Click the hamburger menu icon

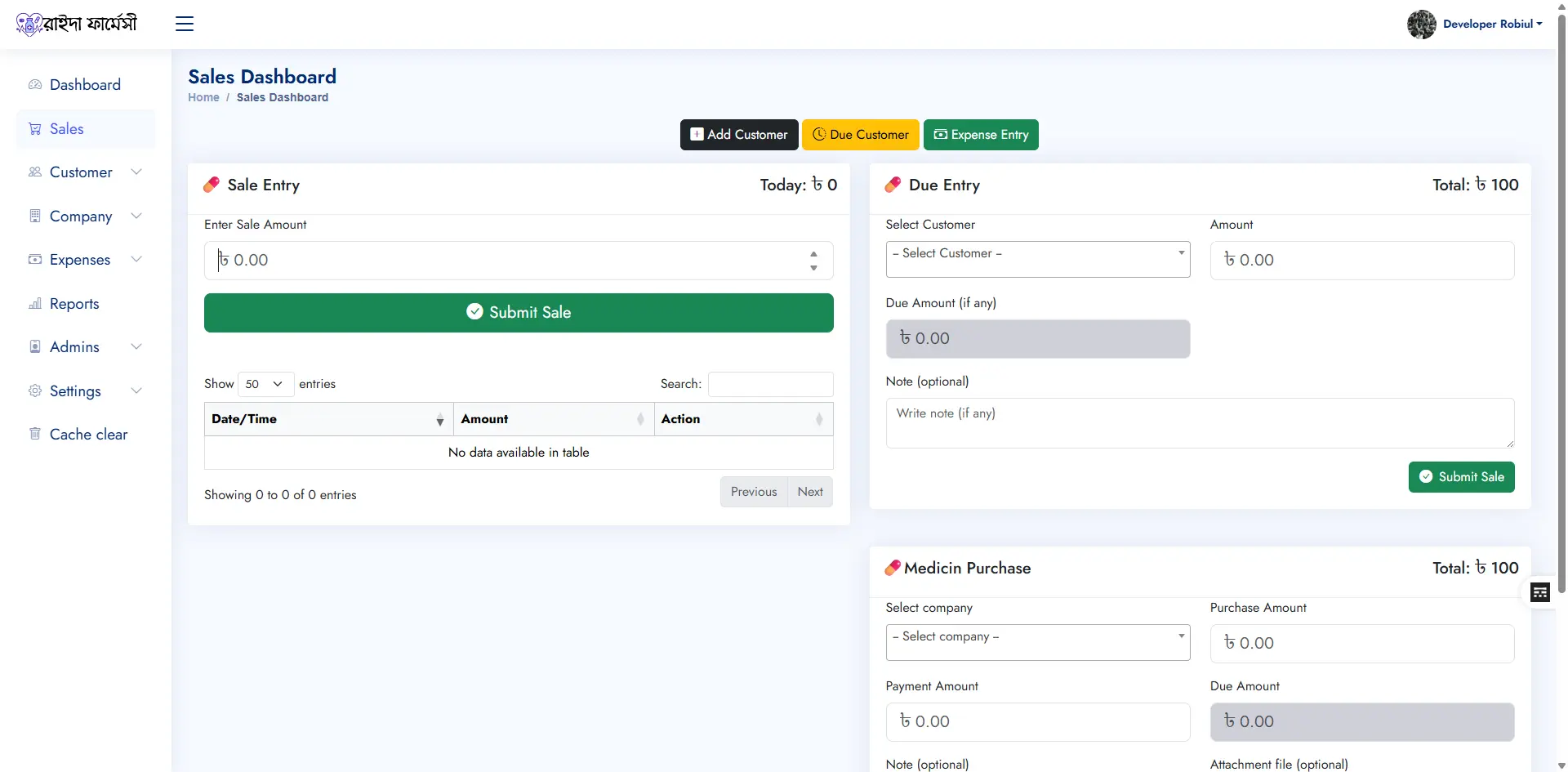click(x=185, y=24)
